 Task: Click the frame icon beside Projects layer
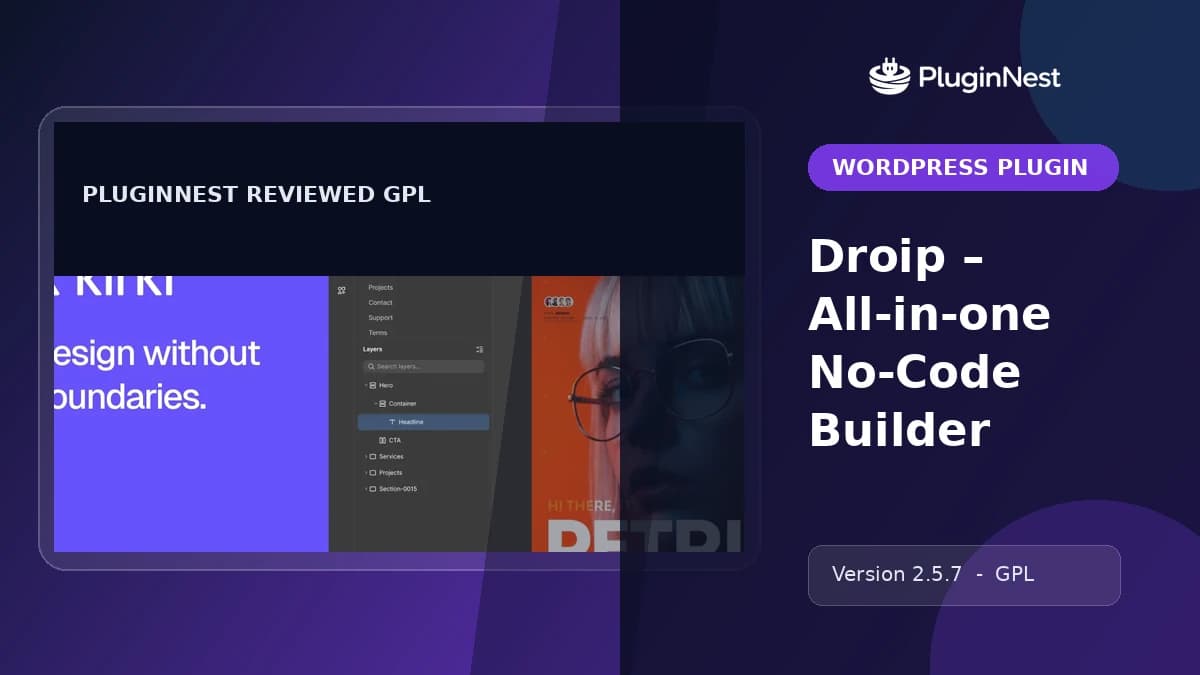pyautogui.click(x=373, y=472)
